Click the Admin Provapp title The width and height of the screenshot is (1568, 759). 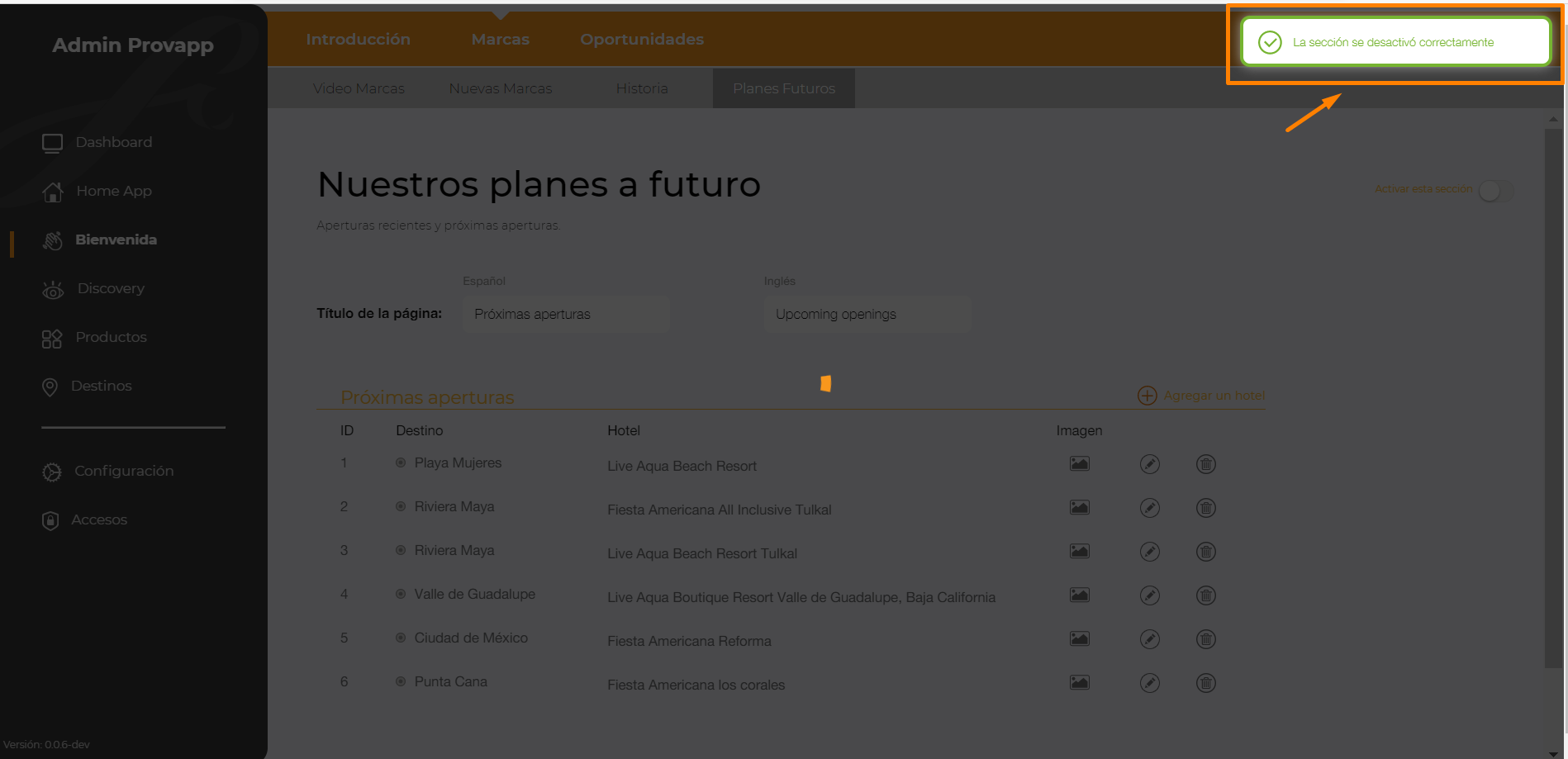pos(133,45)
